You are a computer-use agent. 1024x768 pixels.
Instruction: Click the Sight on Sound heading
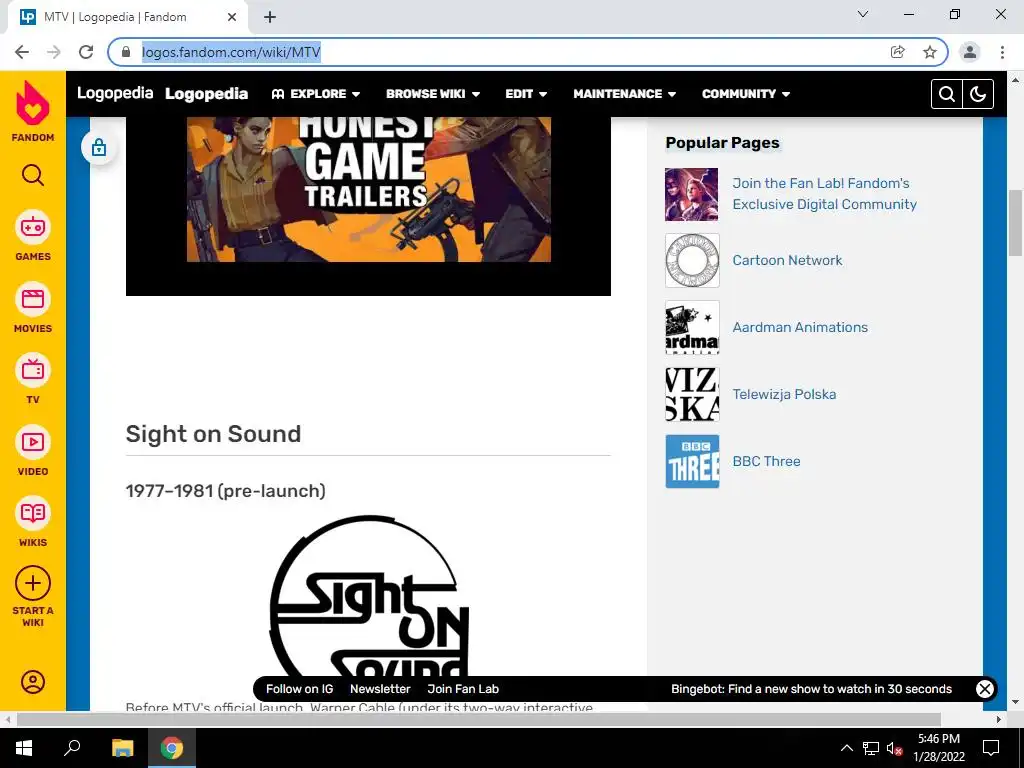pos(213,434)
